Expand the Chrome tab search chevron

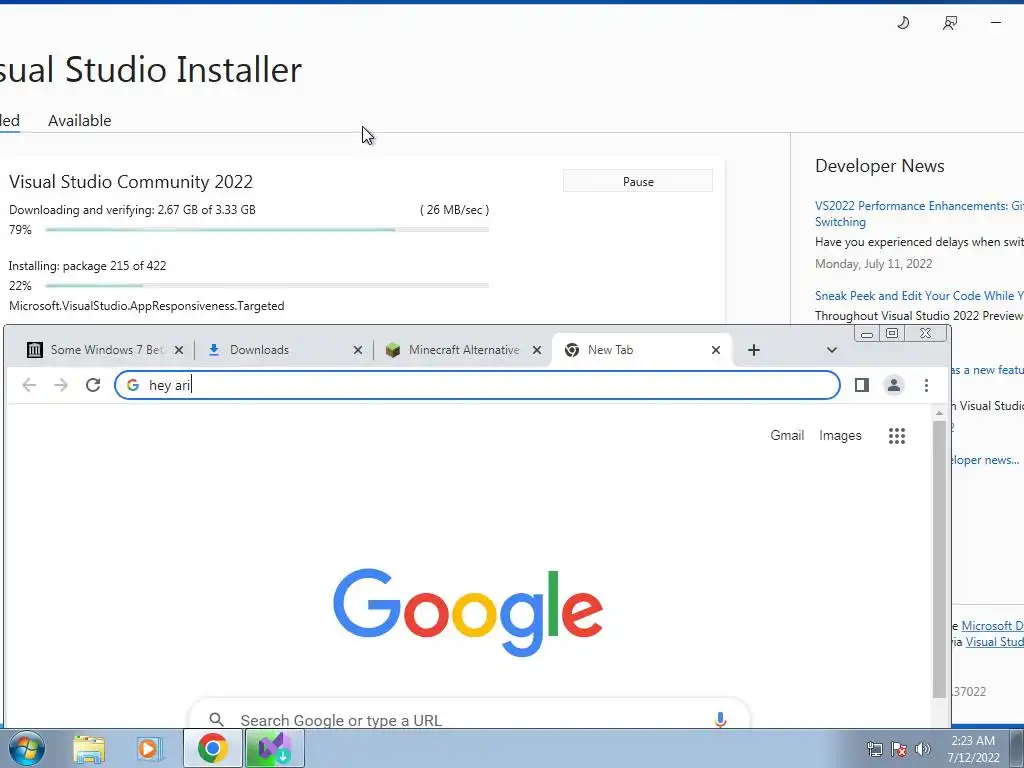point(831,350)
